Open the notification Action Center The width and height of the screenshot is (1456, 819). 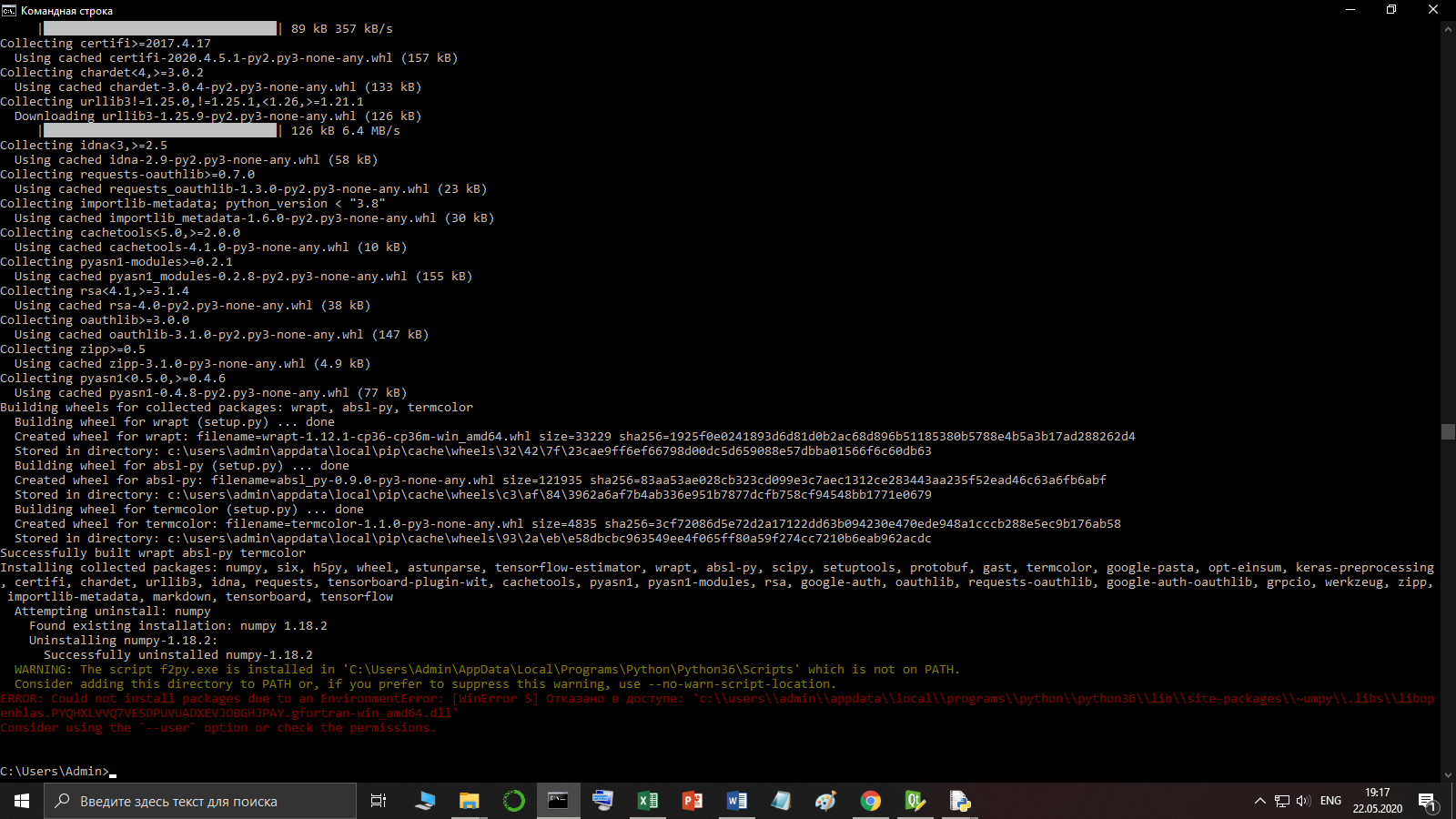[1427, 801]
